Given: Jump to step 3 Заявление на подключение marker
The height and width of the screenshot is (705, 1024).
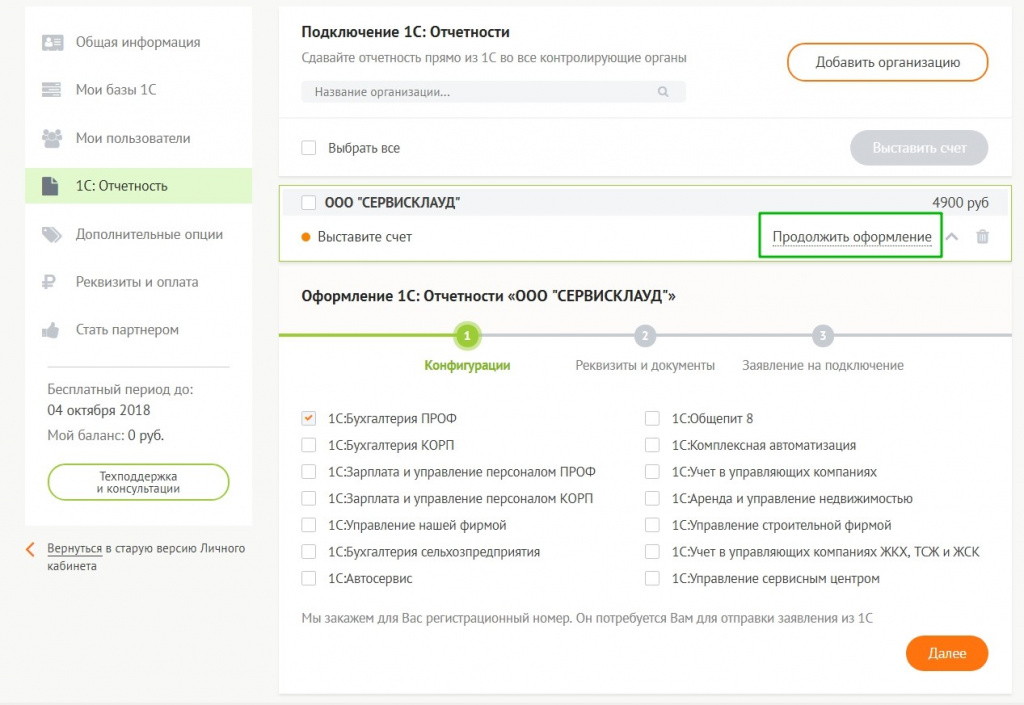Looking at the screenshot, I should (x=823, y=336).
